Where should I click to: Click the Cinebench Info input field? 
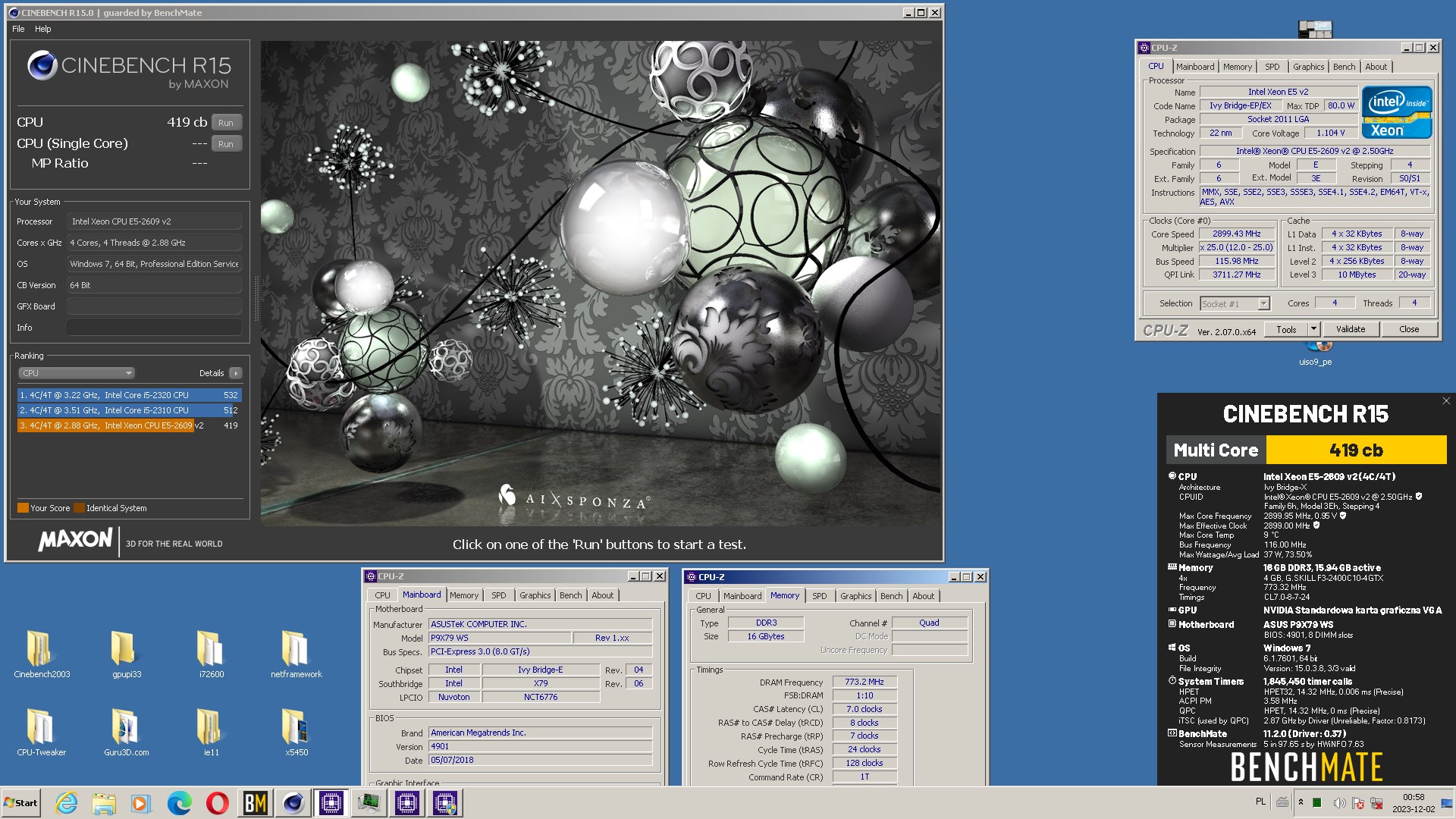tap(155, 328)
